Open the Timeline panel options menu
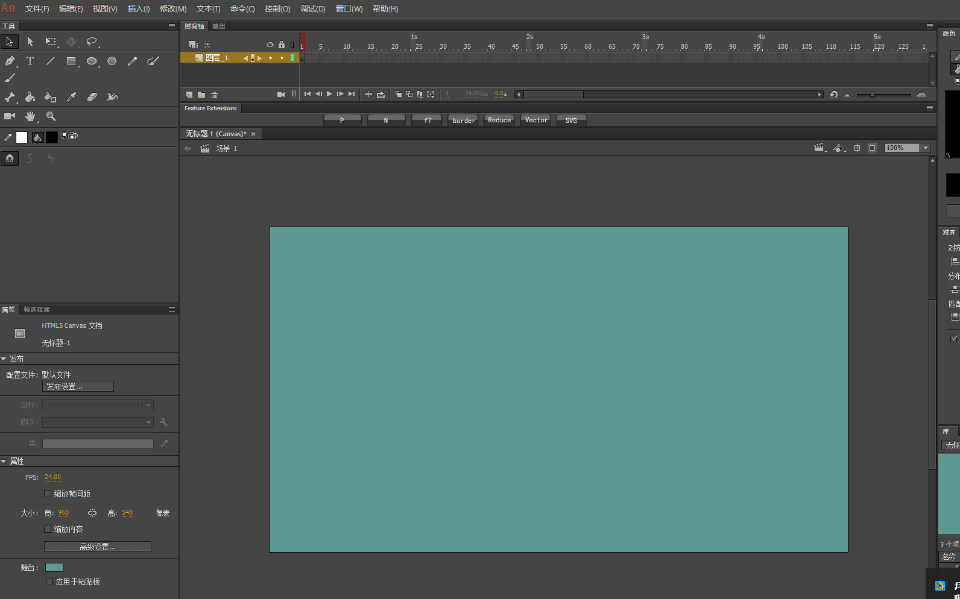 click(930, 26)
